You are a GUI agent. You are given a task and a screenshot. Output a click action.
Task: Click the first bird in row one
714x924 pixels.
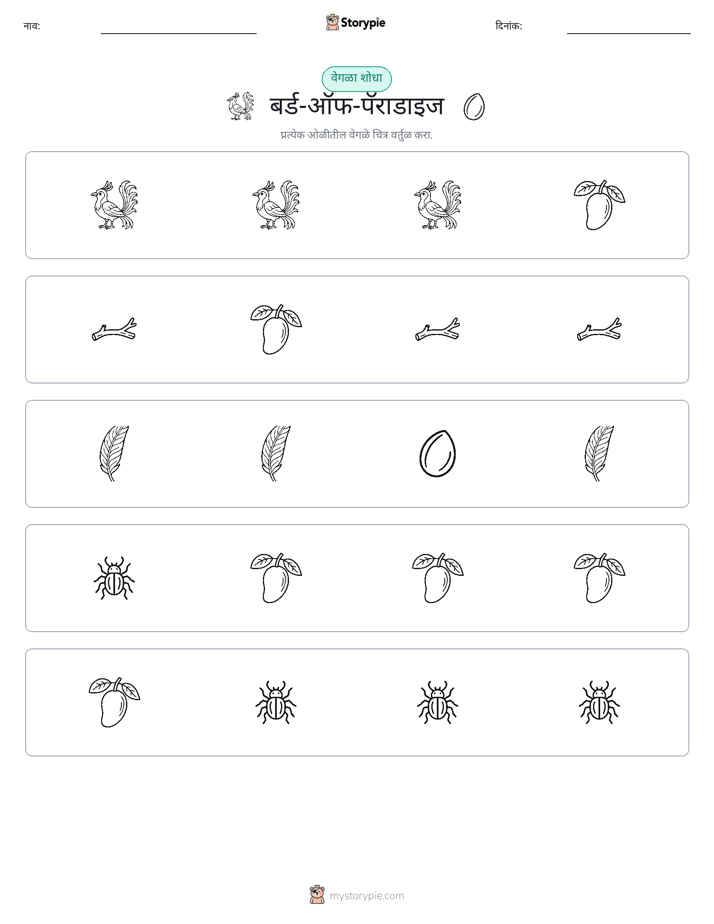point(114,205)
